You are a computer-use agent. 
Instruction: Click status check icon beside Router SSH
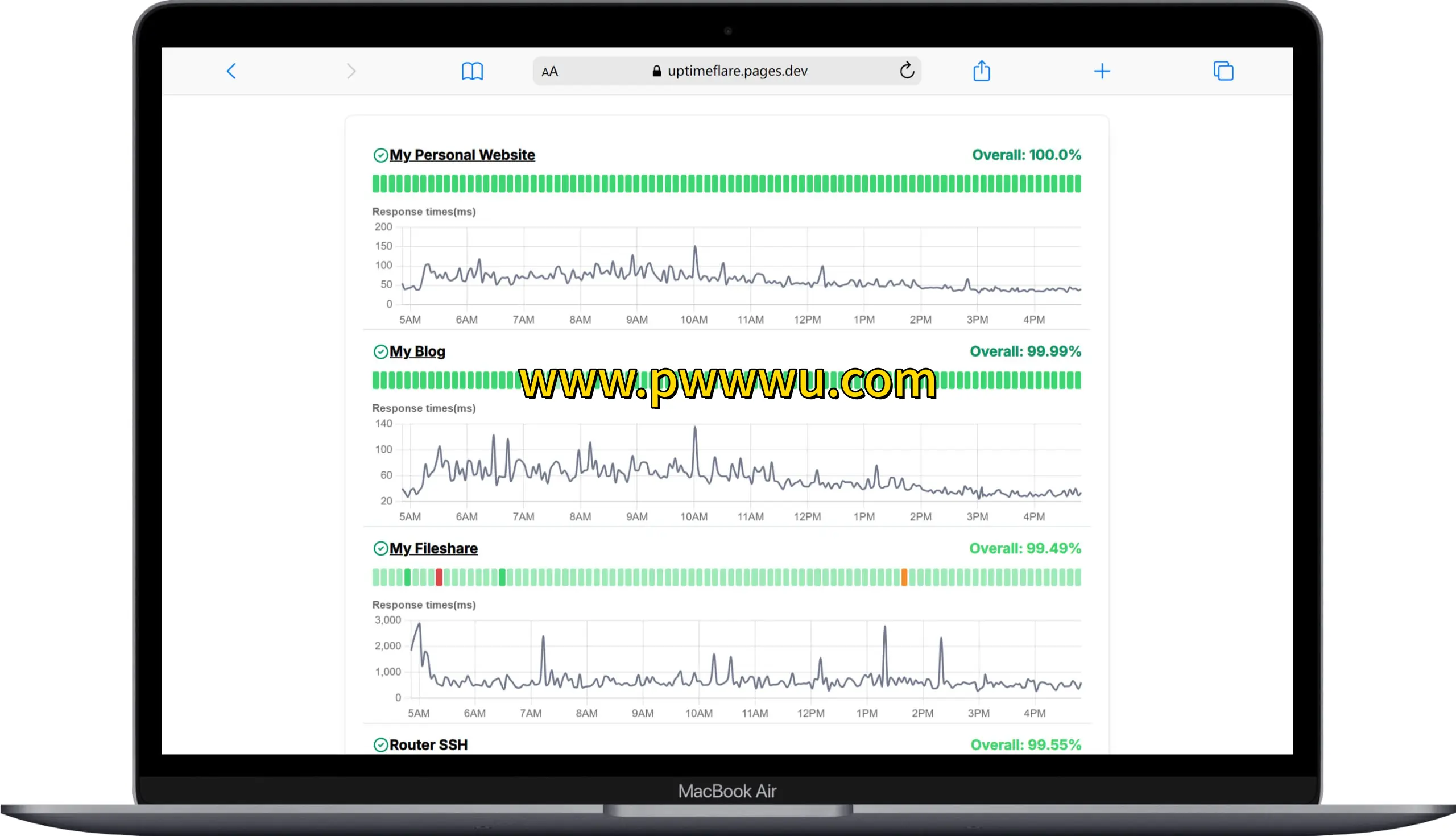coord(380,744)
